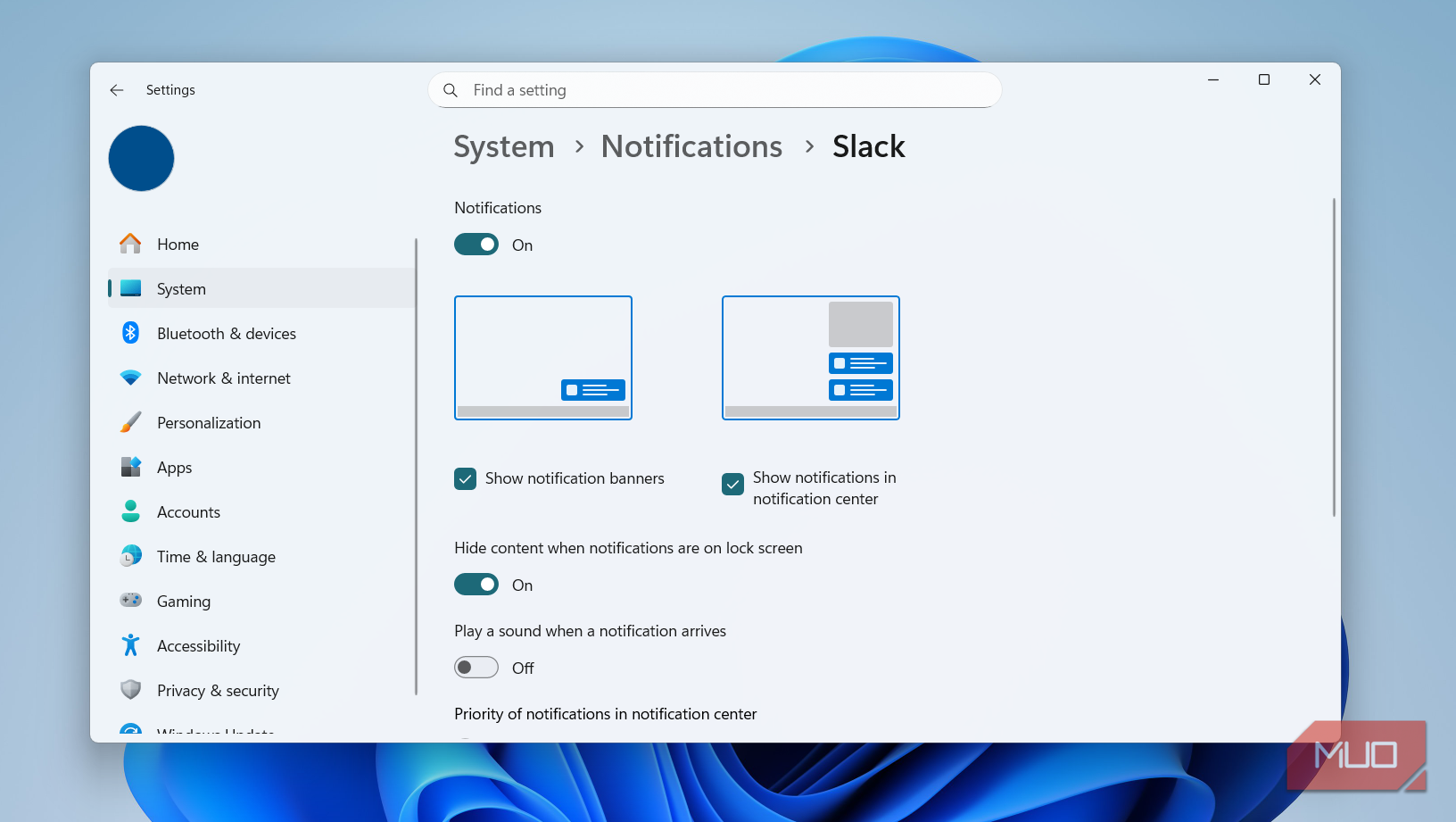1456x822 pixels.
Task: Click the Network wifi icon
Action: coord(130,378)
